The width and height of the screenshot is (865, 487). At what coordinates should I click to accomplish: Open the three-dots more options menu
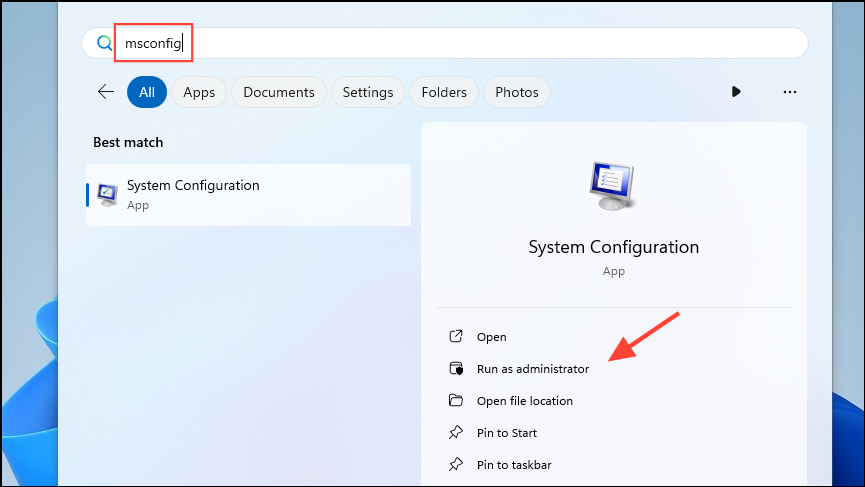pyautogui.click(x=789, y=92)
